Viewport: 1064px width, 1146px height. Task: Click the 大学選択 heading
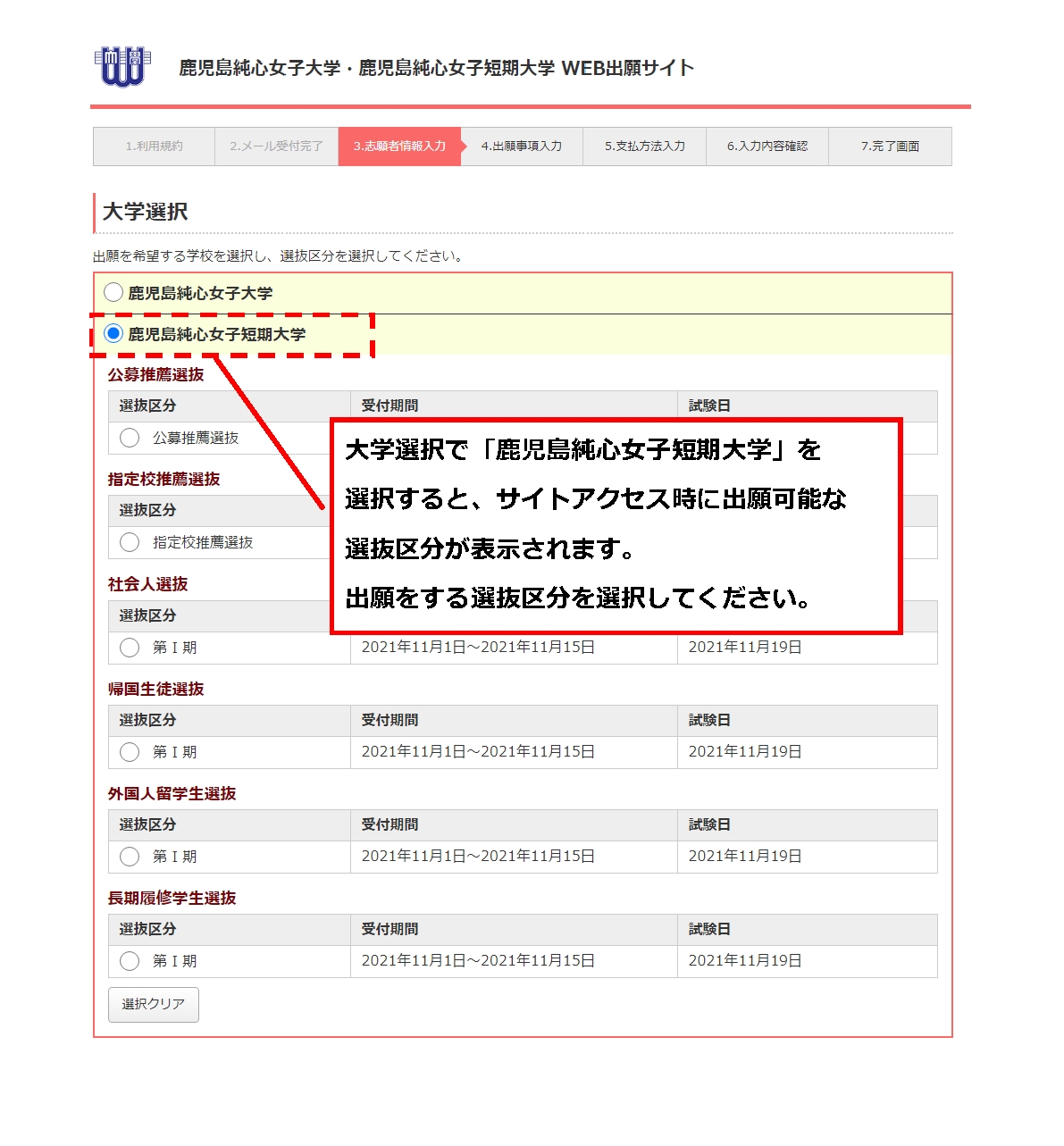point(145,212)
